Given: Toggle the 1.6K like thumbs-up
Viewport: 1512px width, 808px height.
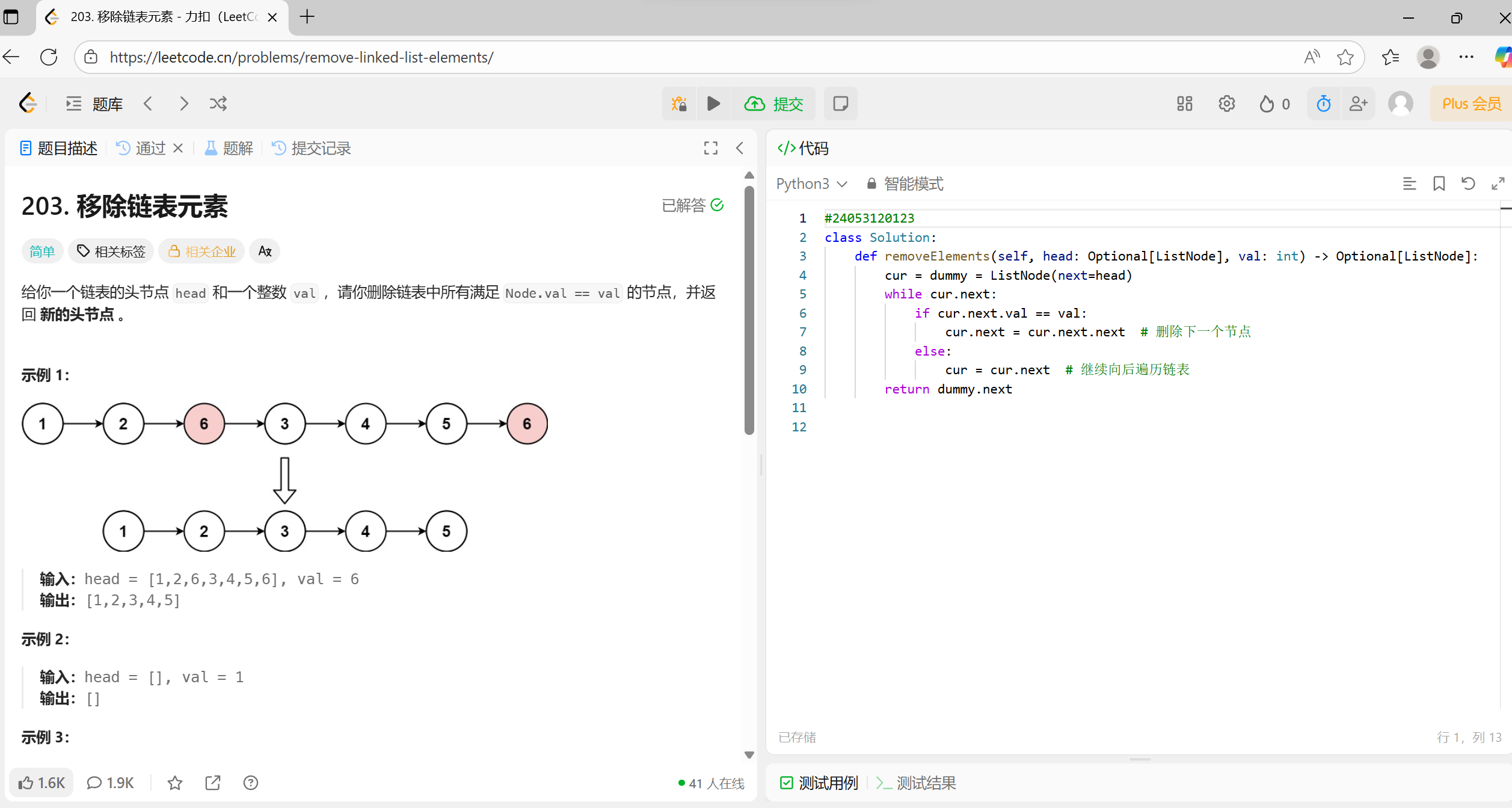Looking at the screenshot, I should point(41,783).
